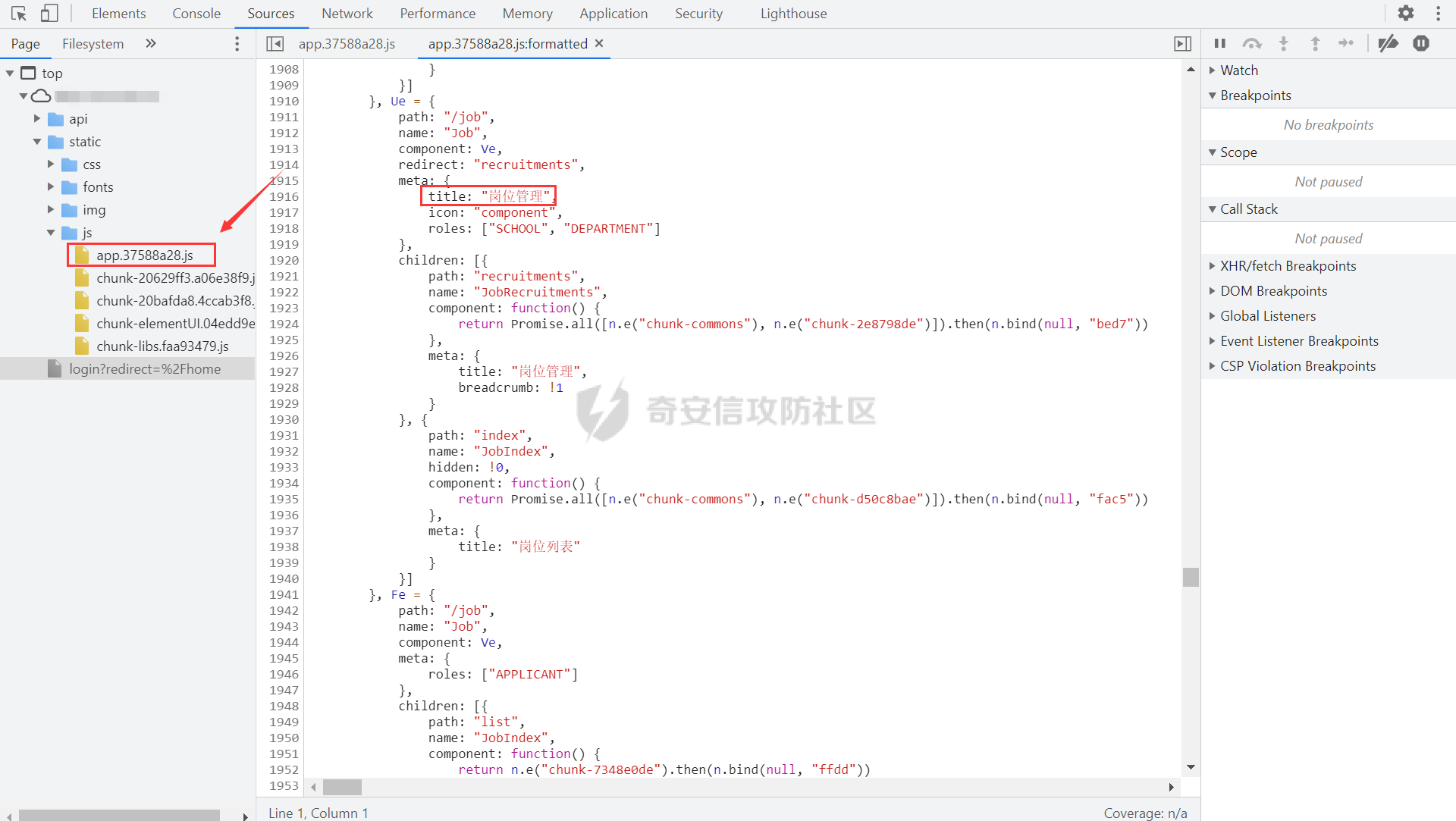Open the Memory panel
1456x821 pixels.
point(527,14)
